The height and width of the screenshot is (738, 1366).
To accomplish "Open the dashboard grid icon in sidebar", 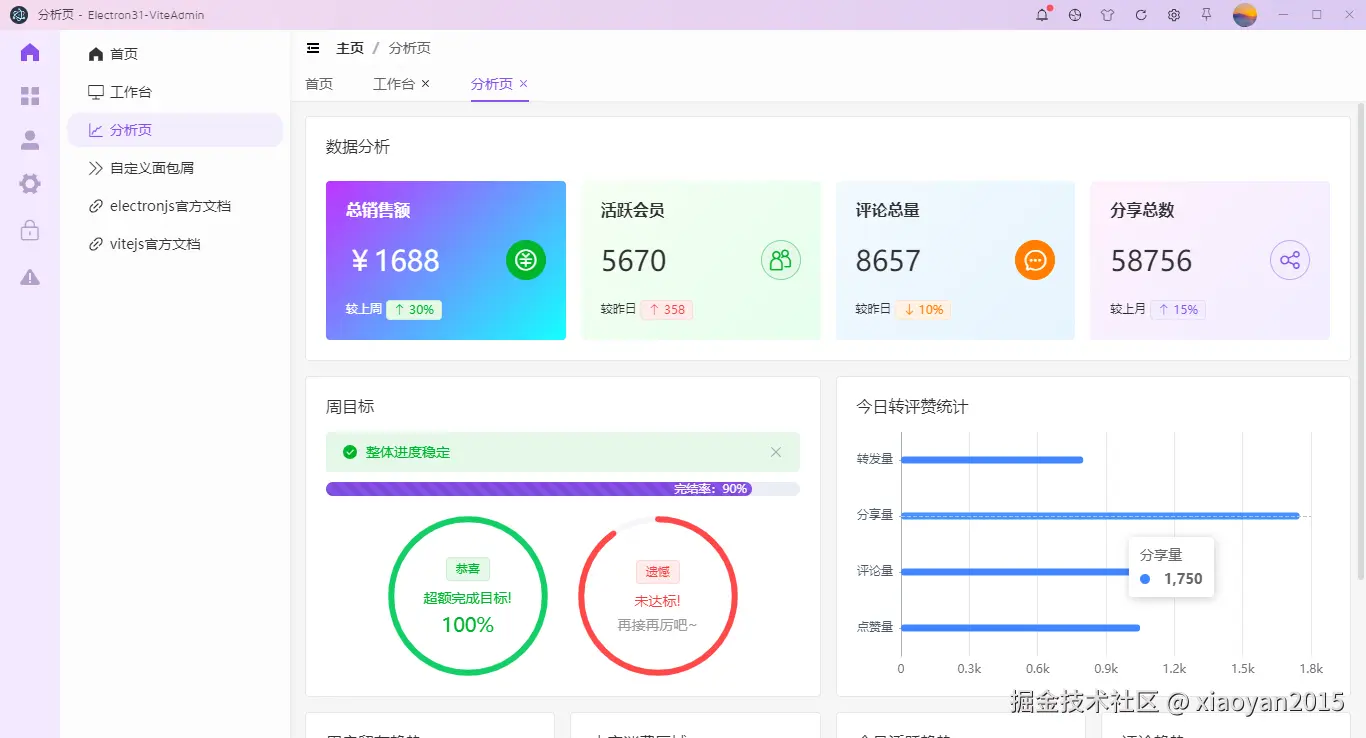I will click(30, 96).
